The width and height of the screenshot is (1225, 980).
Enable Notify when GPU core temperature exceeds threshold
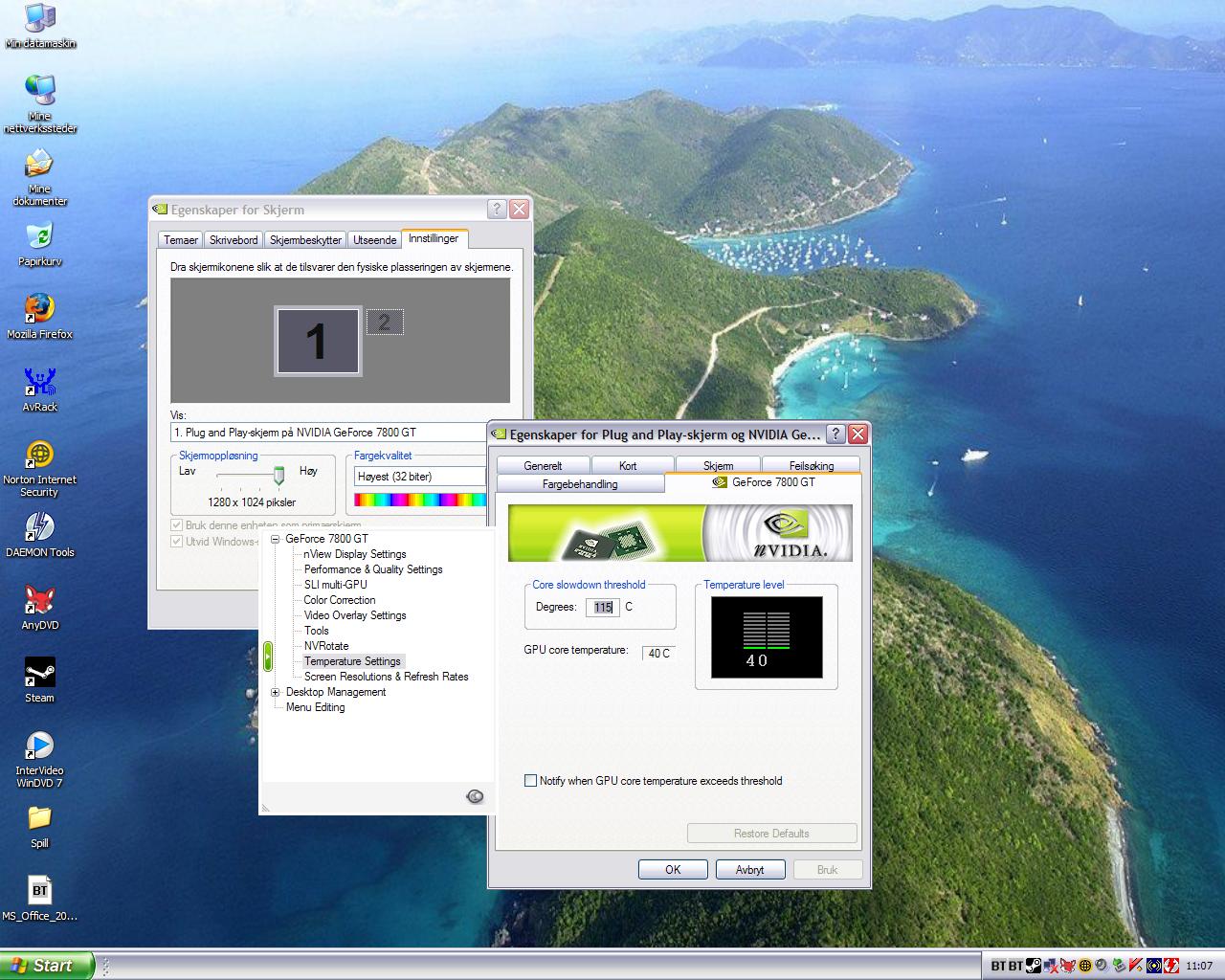tap(530, 781)
